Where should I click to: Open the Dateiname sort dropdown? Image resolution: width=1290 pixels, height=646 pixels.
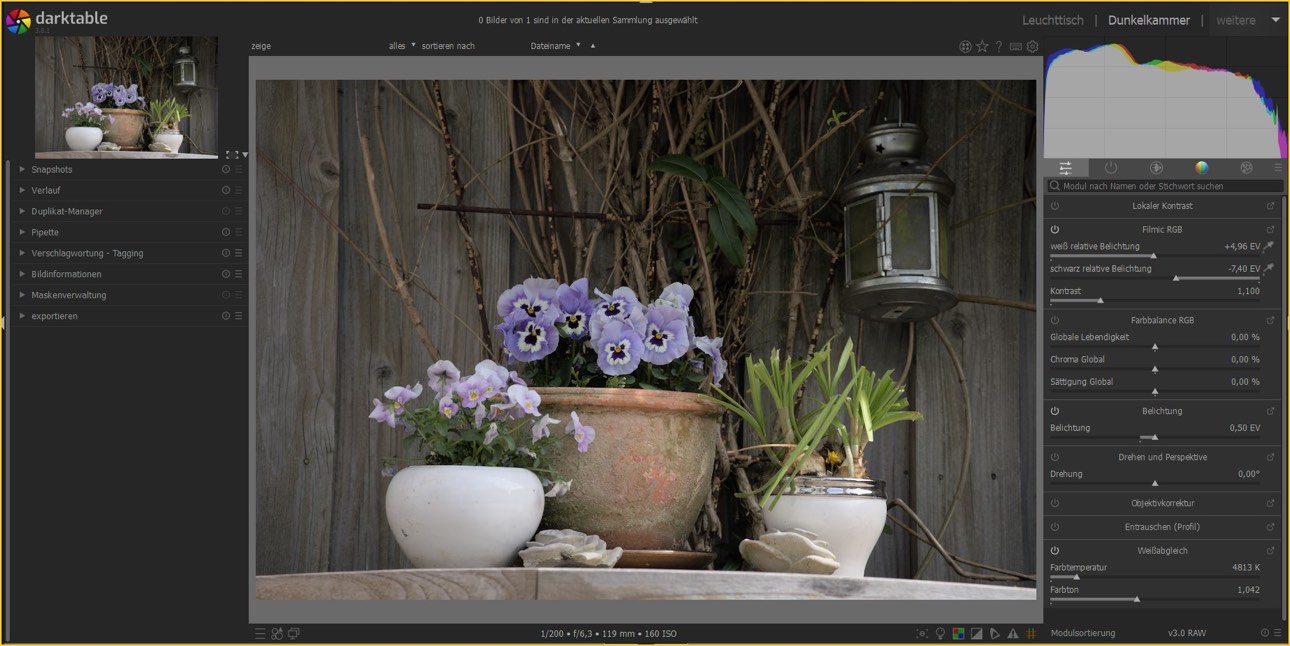(x=555, y=46)
